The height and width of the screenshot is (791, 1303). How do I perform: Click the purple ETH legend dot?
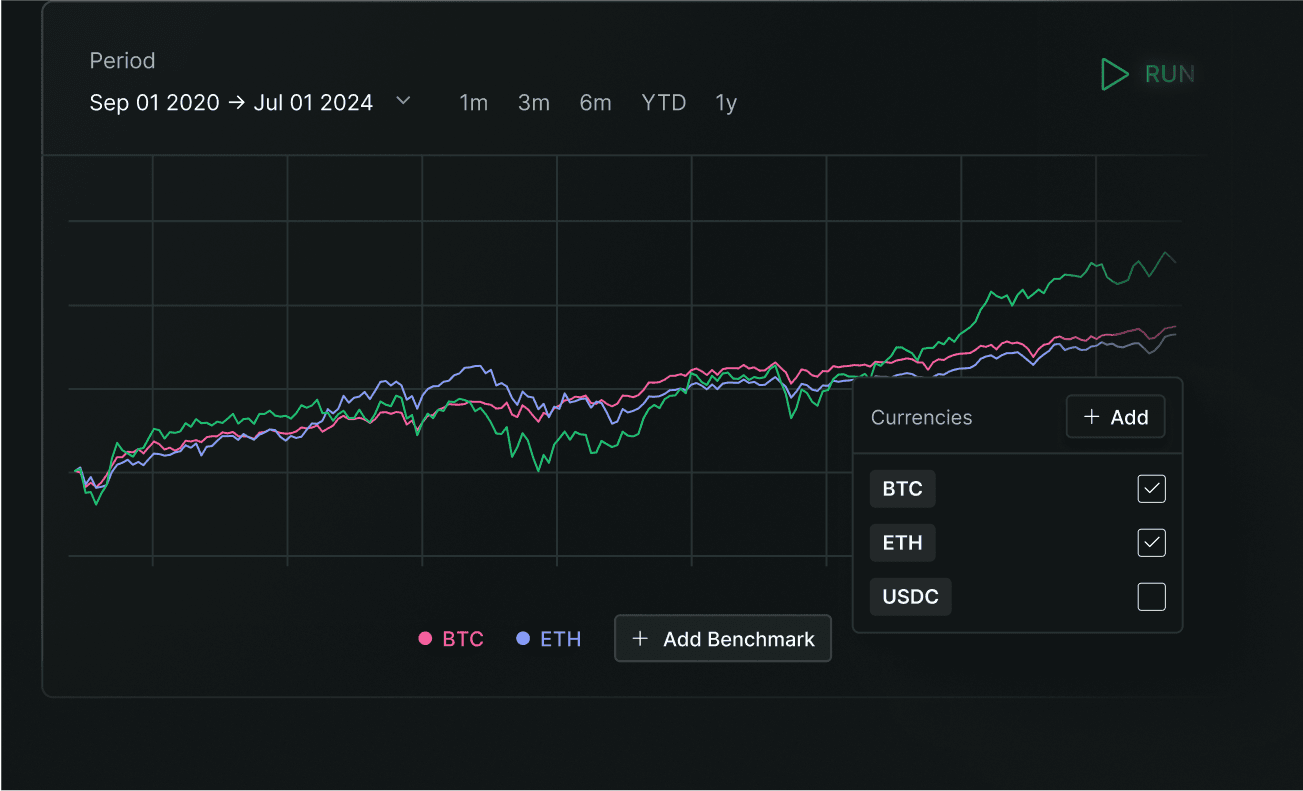coord(521,638)
